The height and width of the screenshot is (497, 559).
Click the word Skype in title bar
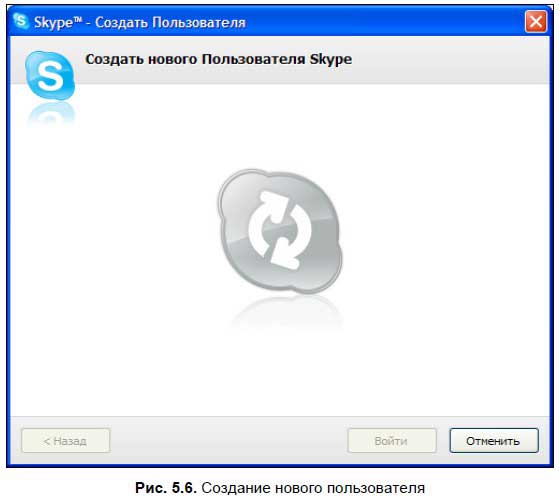point(54,23)
